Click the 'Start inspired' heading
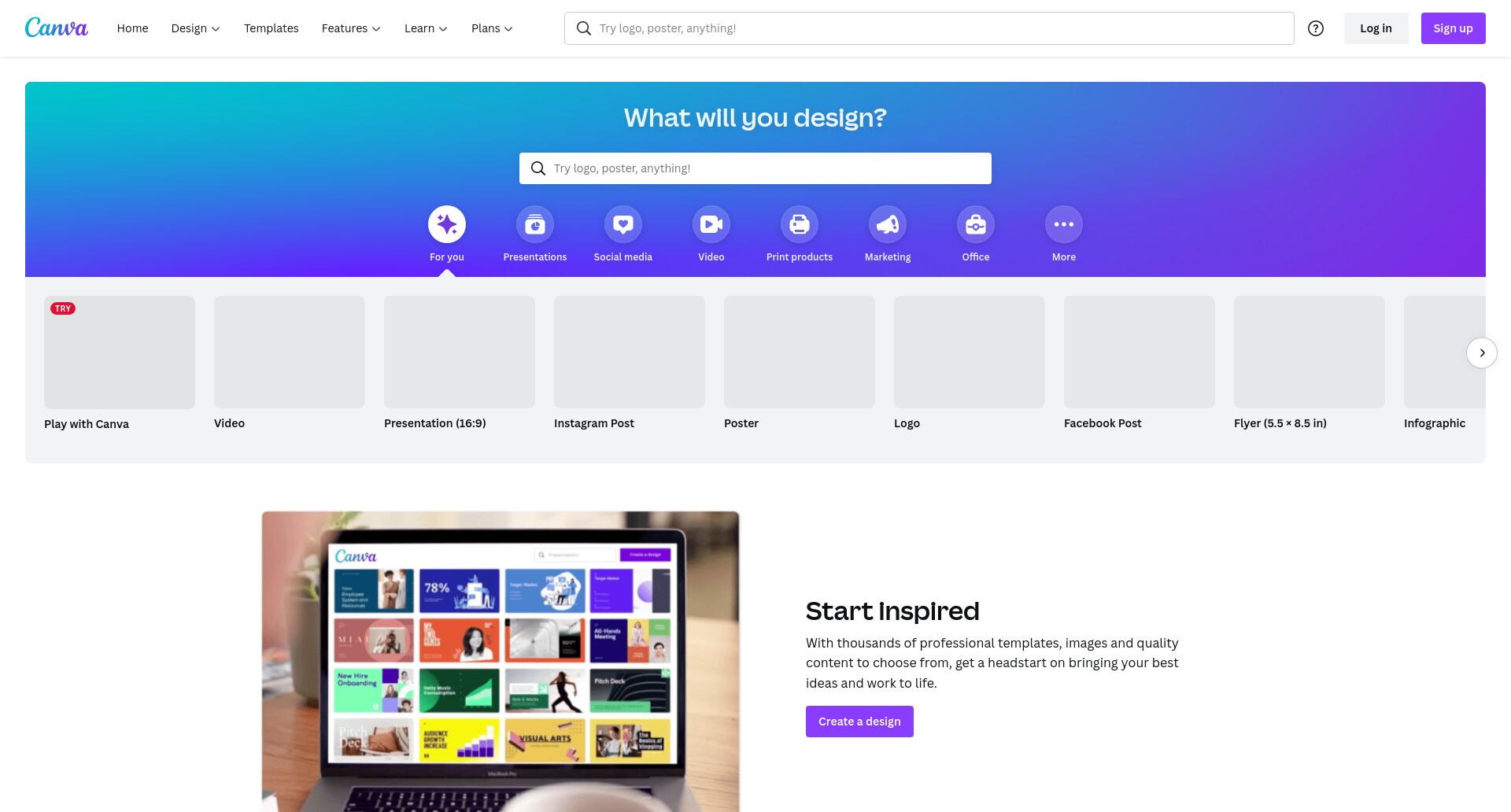Viewport: 1511px width, 812px height. (x=892, y=611)
